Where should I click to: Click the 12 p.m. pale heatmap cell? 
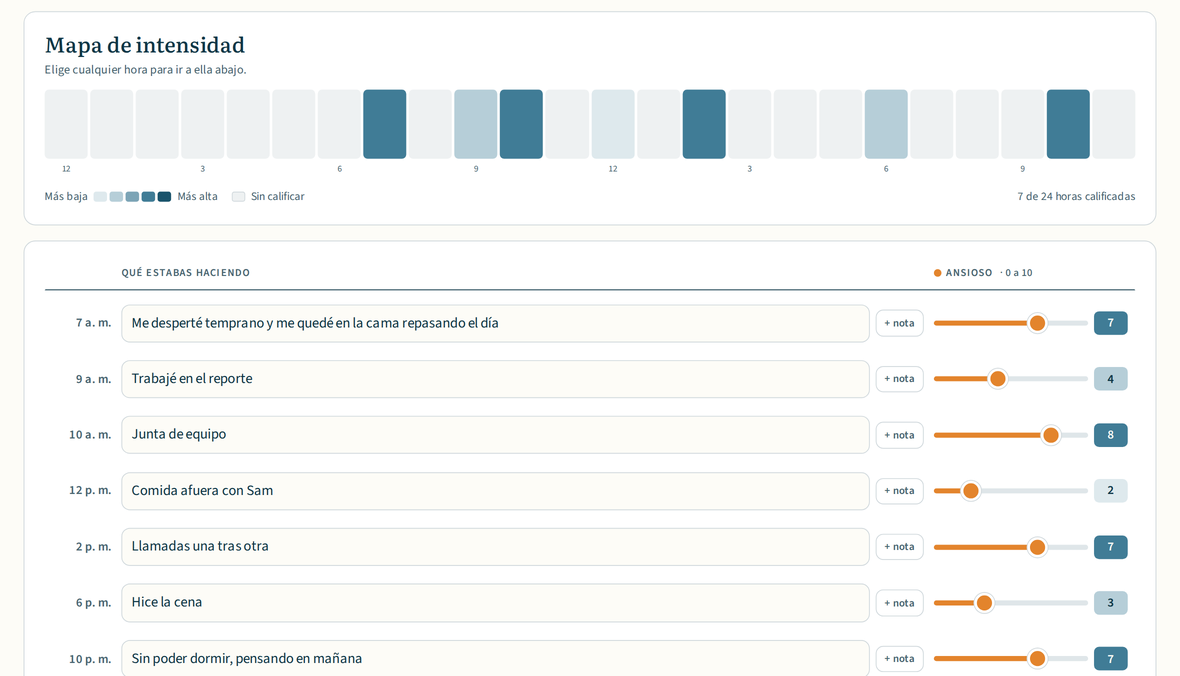(x=613, y=124)
